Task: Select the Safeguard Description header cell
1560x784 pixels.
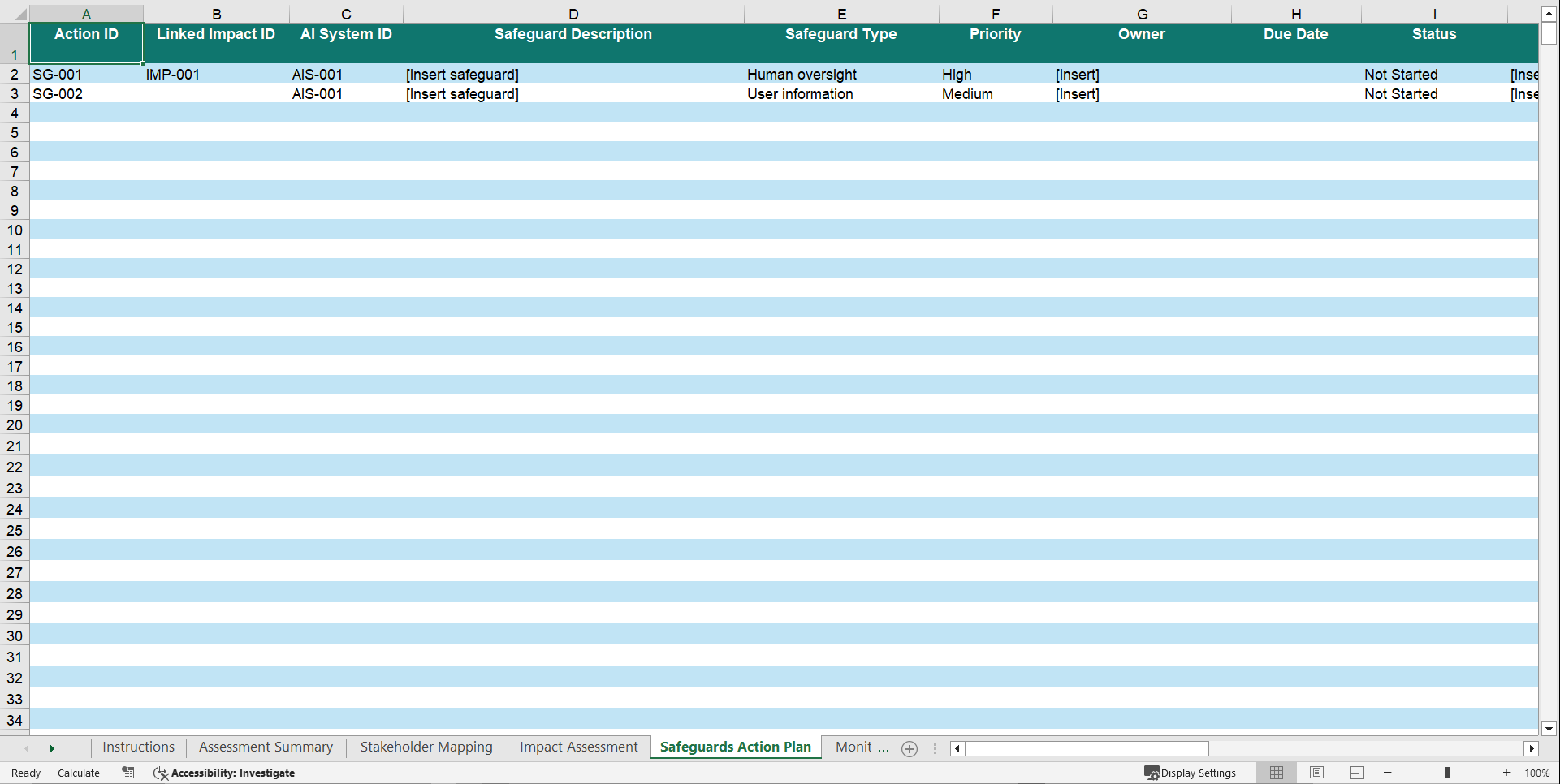Action: point(573,43)
